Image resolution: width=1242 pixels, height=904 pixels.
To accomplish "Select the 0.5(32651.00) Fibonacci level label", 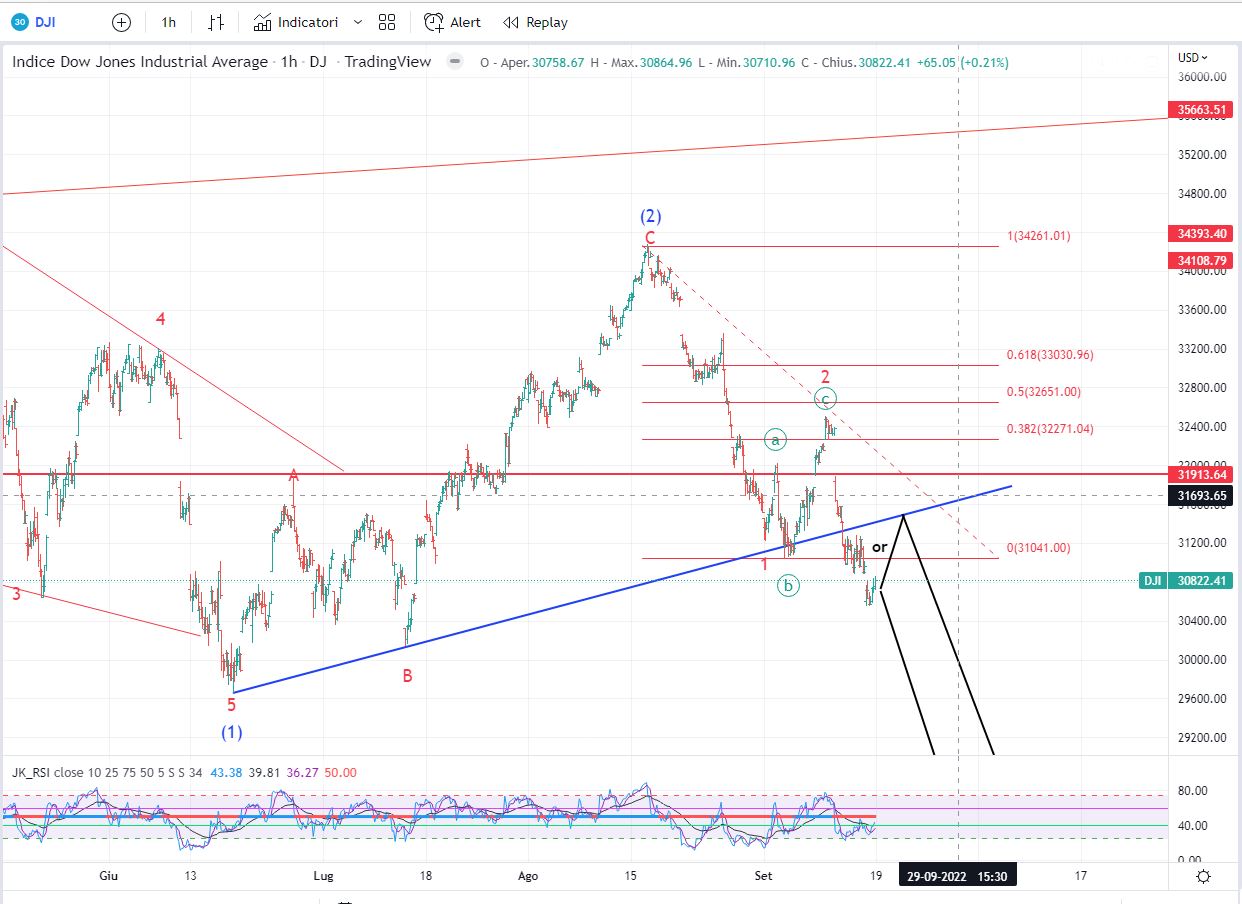I will tap(1044, 392).
